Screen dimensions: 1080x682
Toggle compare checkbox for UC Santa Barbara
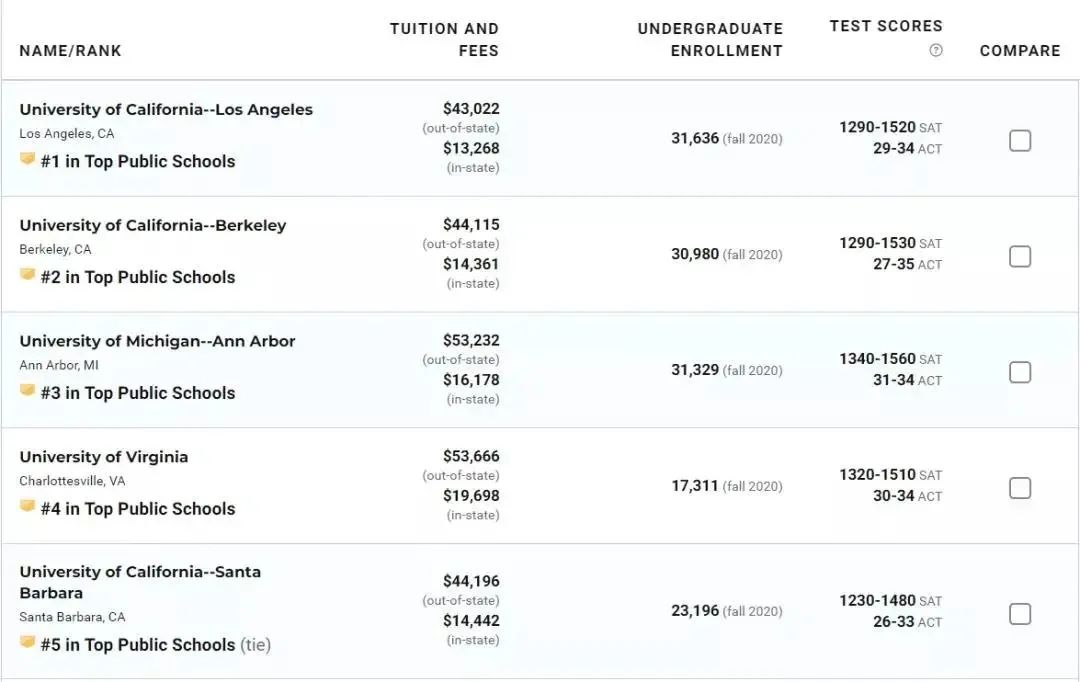click(1020, 614)
